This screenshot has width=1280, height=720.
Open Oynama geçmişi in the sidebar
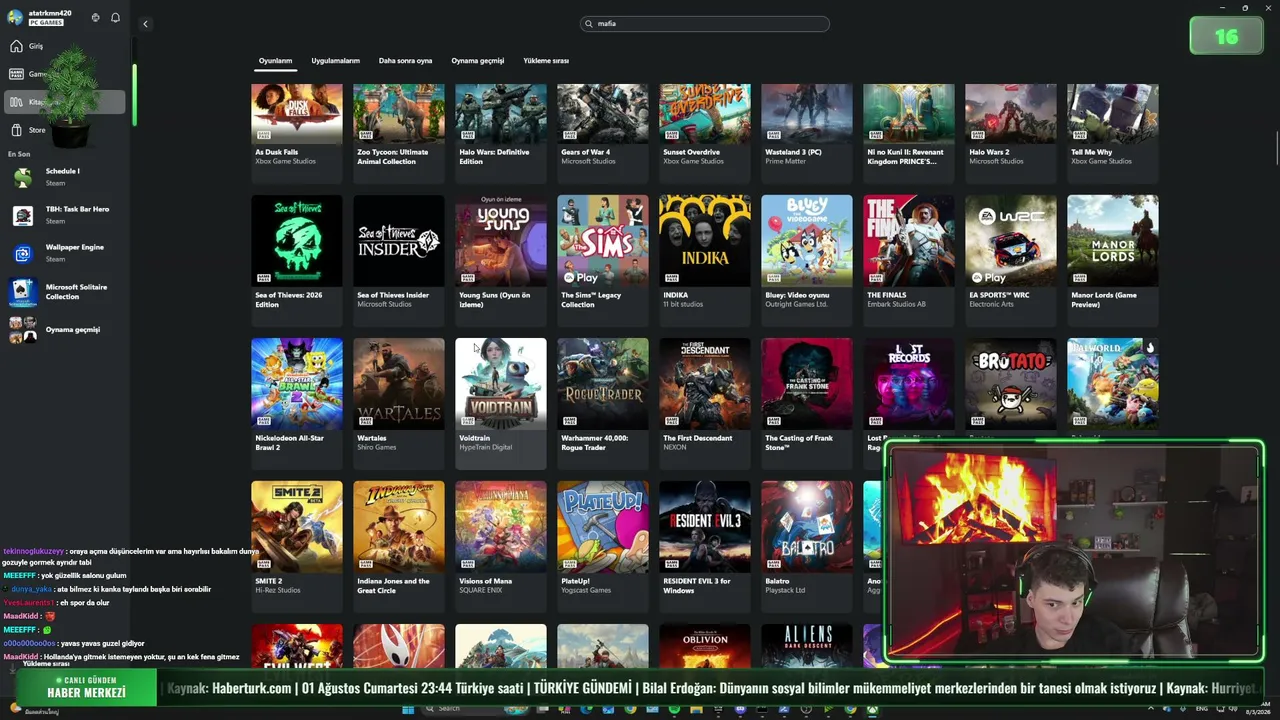coord(64,329)
